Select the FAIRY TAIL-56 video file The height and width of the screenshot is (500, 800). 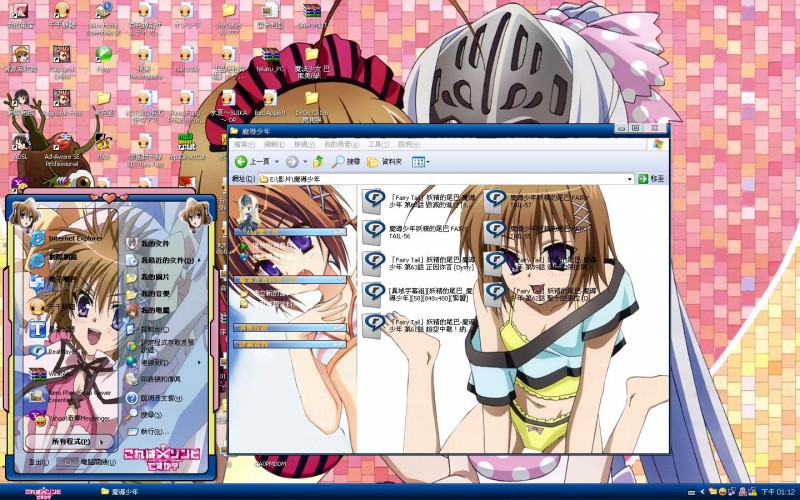coord(413,232)
